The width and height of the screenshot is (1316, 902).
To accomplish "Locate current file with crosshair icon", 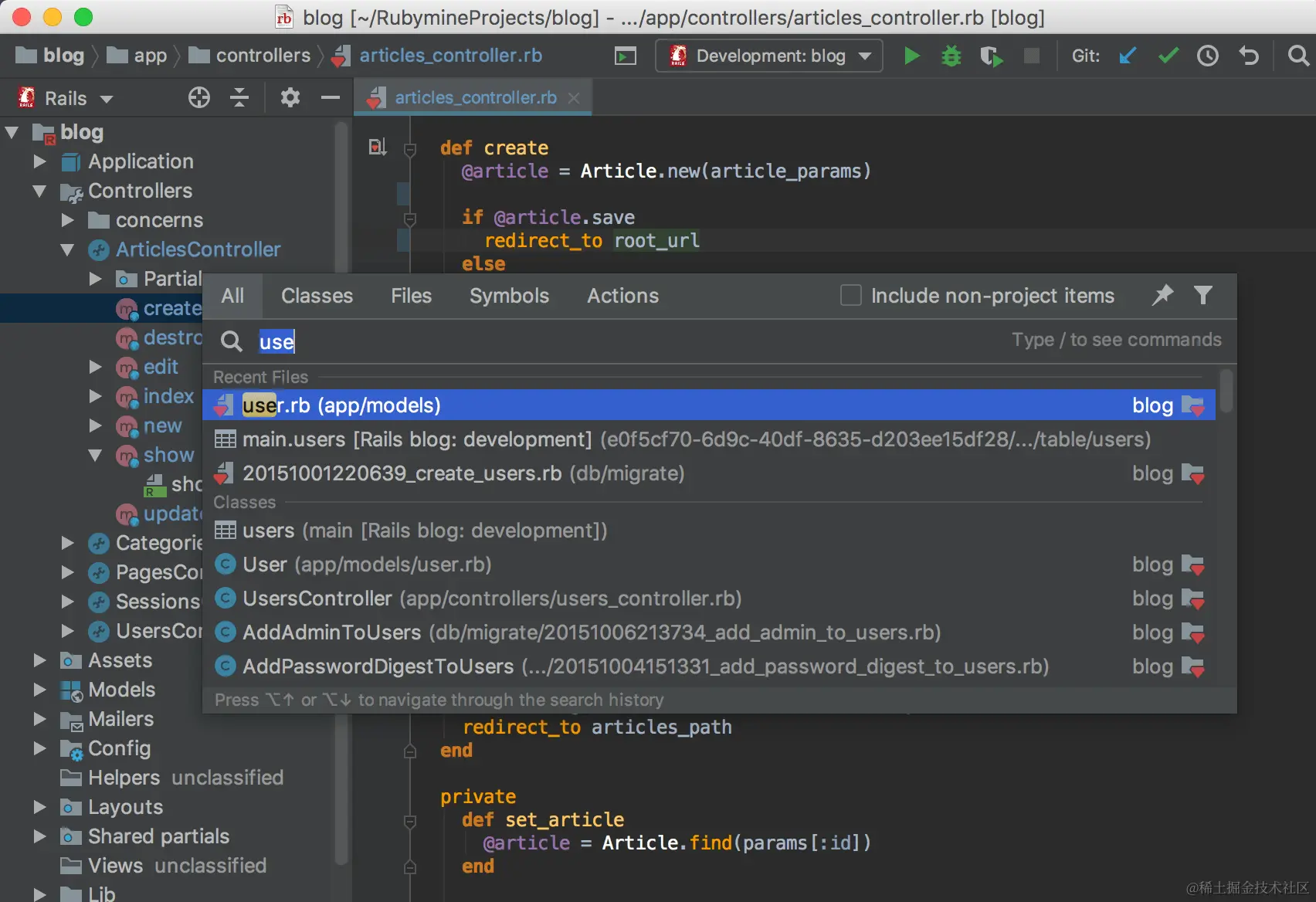I will (199, 97).
